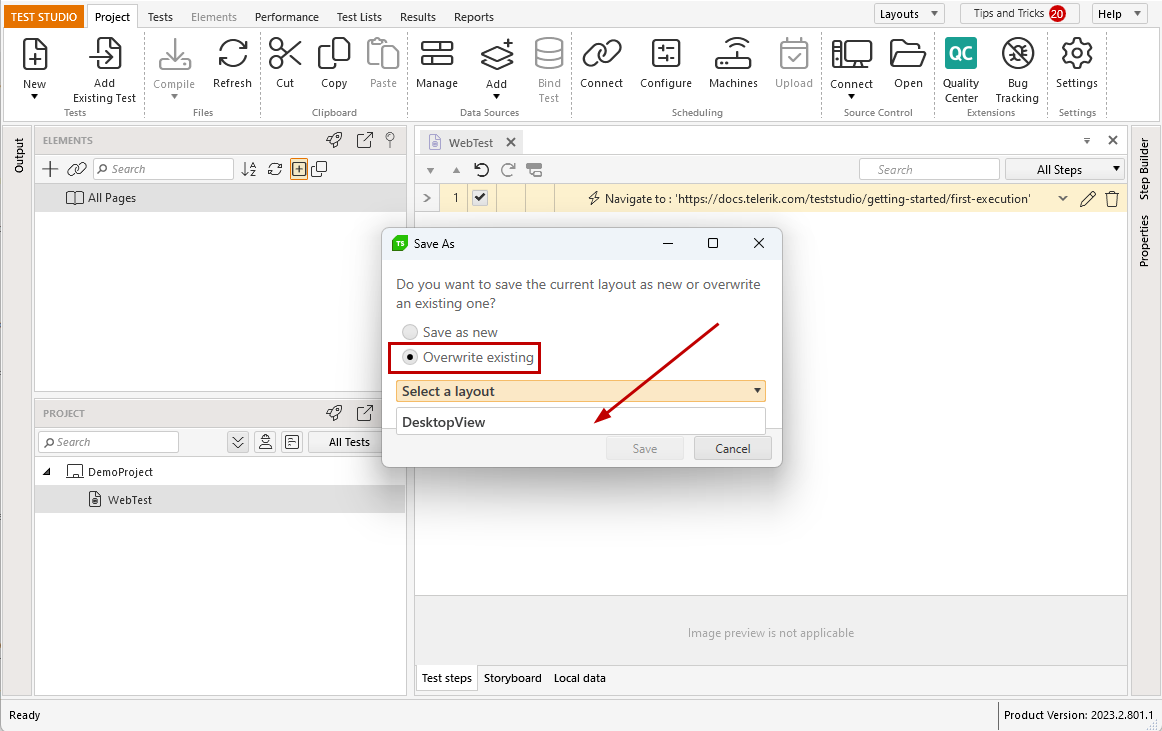This screenshot has height=731, width=1162.
Task: Click the New test icon
Action: point(34,54)
